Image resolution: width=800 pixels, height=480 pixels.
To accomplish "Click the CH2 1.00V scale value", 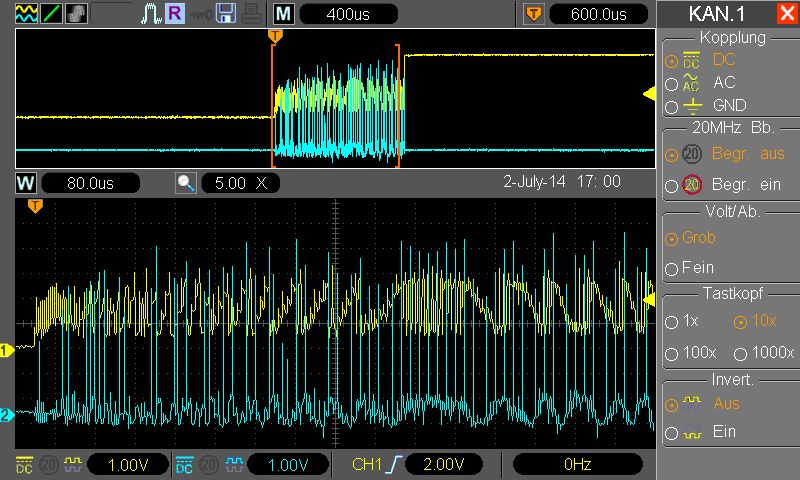I will click(288, 465).
